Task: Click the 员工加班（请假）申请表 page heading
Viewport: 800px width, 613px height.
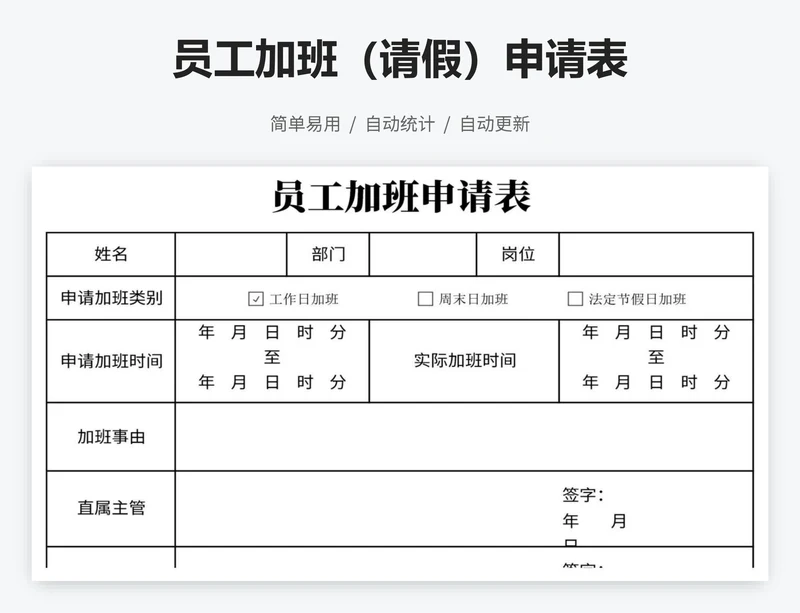Action: [x=400, y=60]
